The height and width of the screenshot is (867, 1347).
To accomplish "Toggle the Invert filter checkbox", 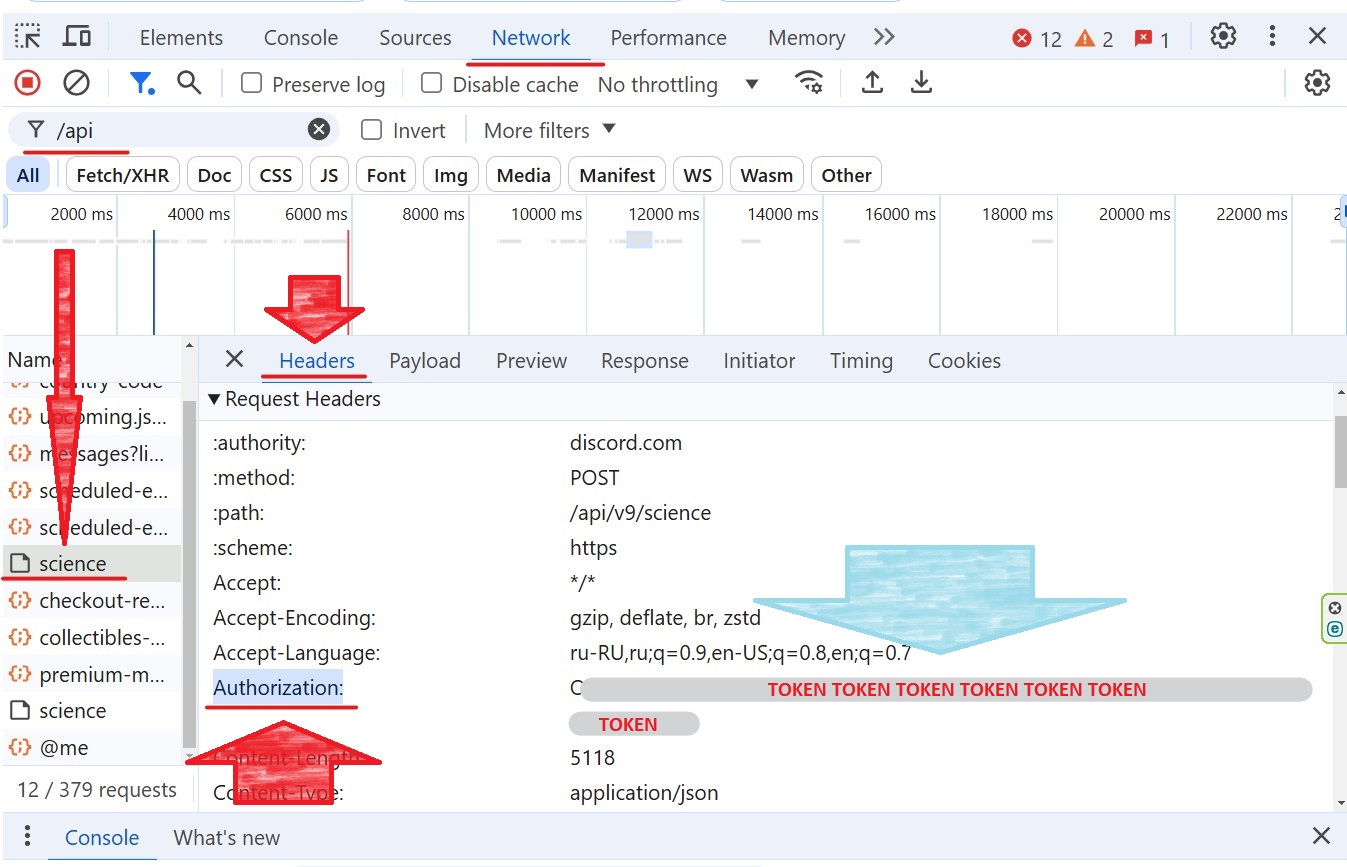I will pyautogui.click(x=371, y=129).
